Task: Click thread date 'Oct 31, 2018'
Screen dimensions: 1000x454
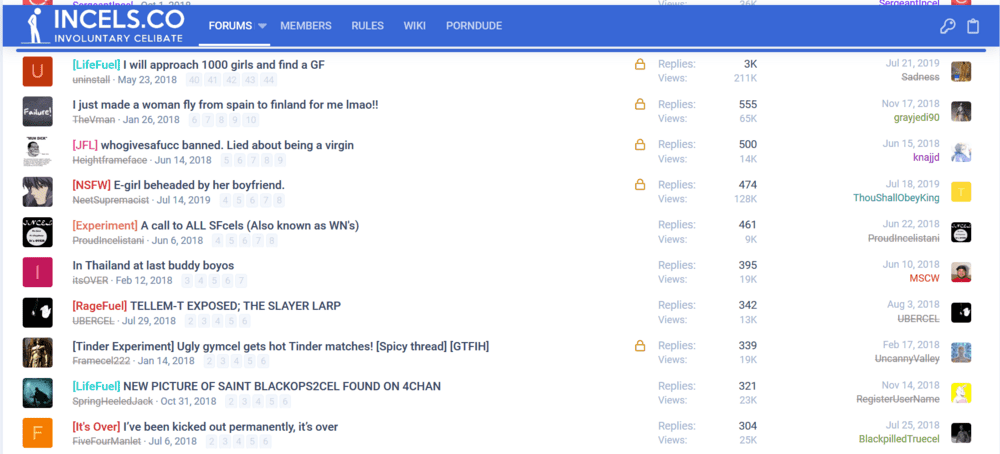Action: point(188,401)
